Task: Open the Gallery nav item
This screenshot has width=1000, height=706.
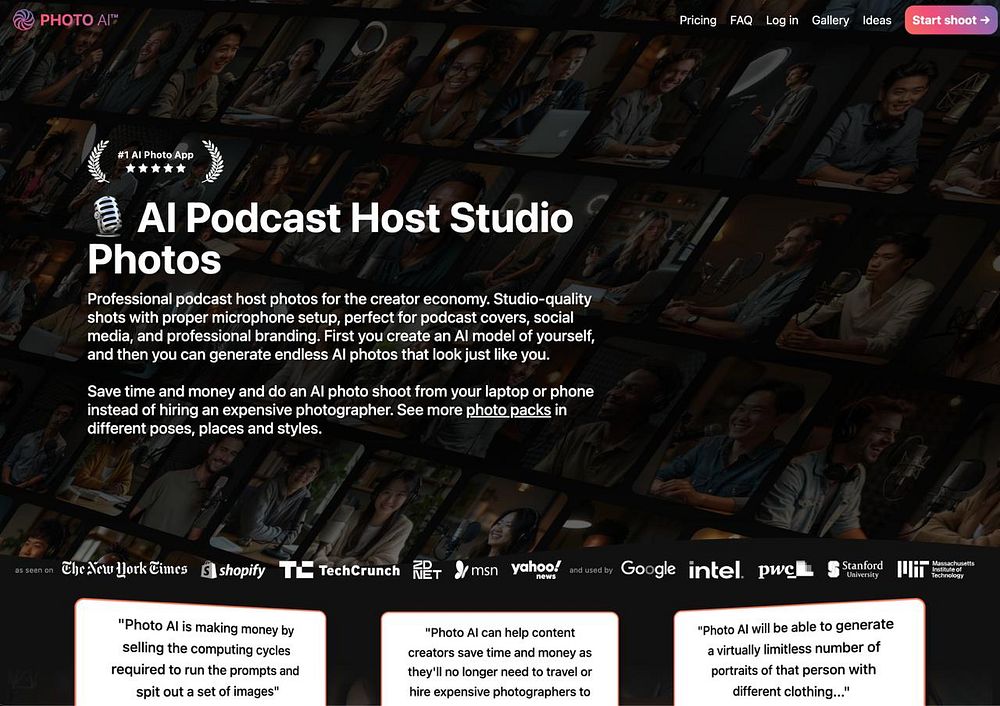Action: pos(830,20)
